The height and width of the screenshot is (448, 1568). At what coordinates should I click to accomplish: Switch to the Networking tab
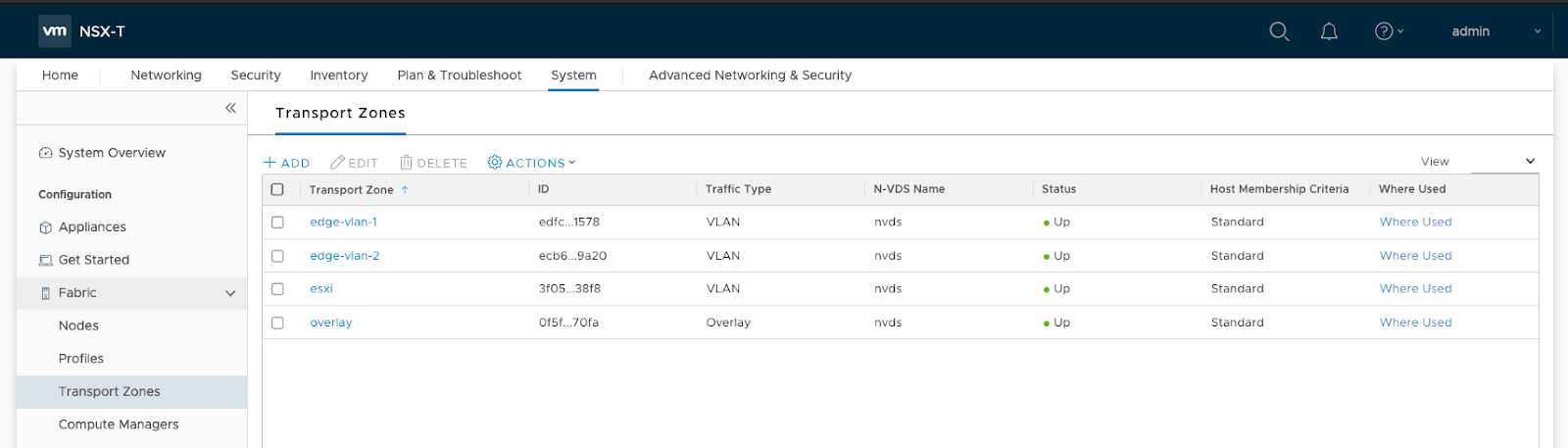(x=166, y=75)
